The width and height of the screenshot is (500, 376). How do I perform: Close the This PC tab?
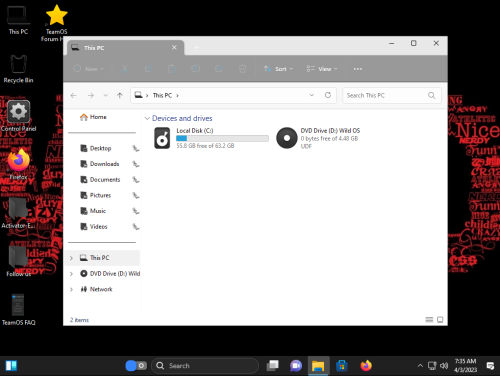pyautogui.click(x=174, y=48)
